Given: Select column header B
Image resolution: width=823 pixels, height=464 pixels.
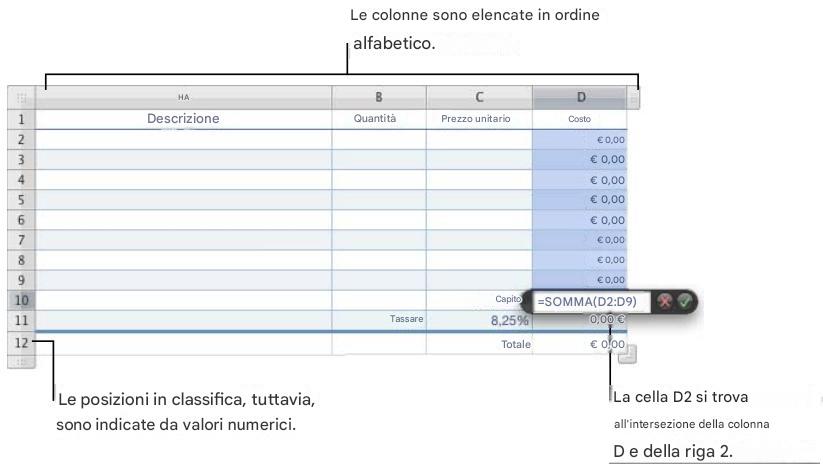Looking at the screenshot, I should pyautogui.click(x=379, y=98).
